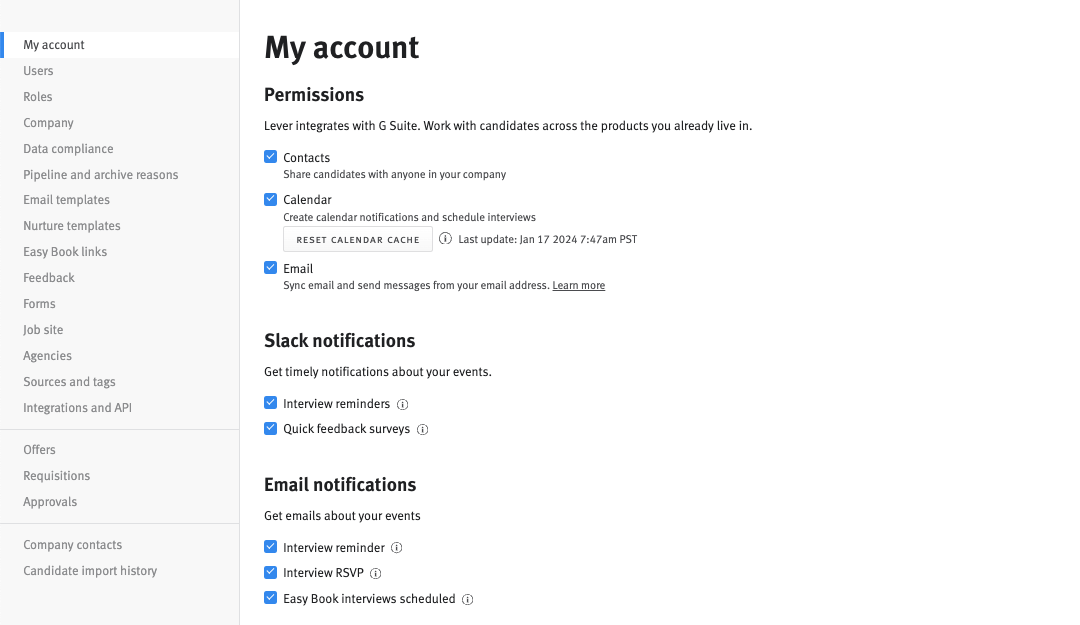This screenshot has width=1080, height=625.
Task: Disable Quick feedback surveys notifications
Action: (x=270, y=428)
